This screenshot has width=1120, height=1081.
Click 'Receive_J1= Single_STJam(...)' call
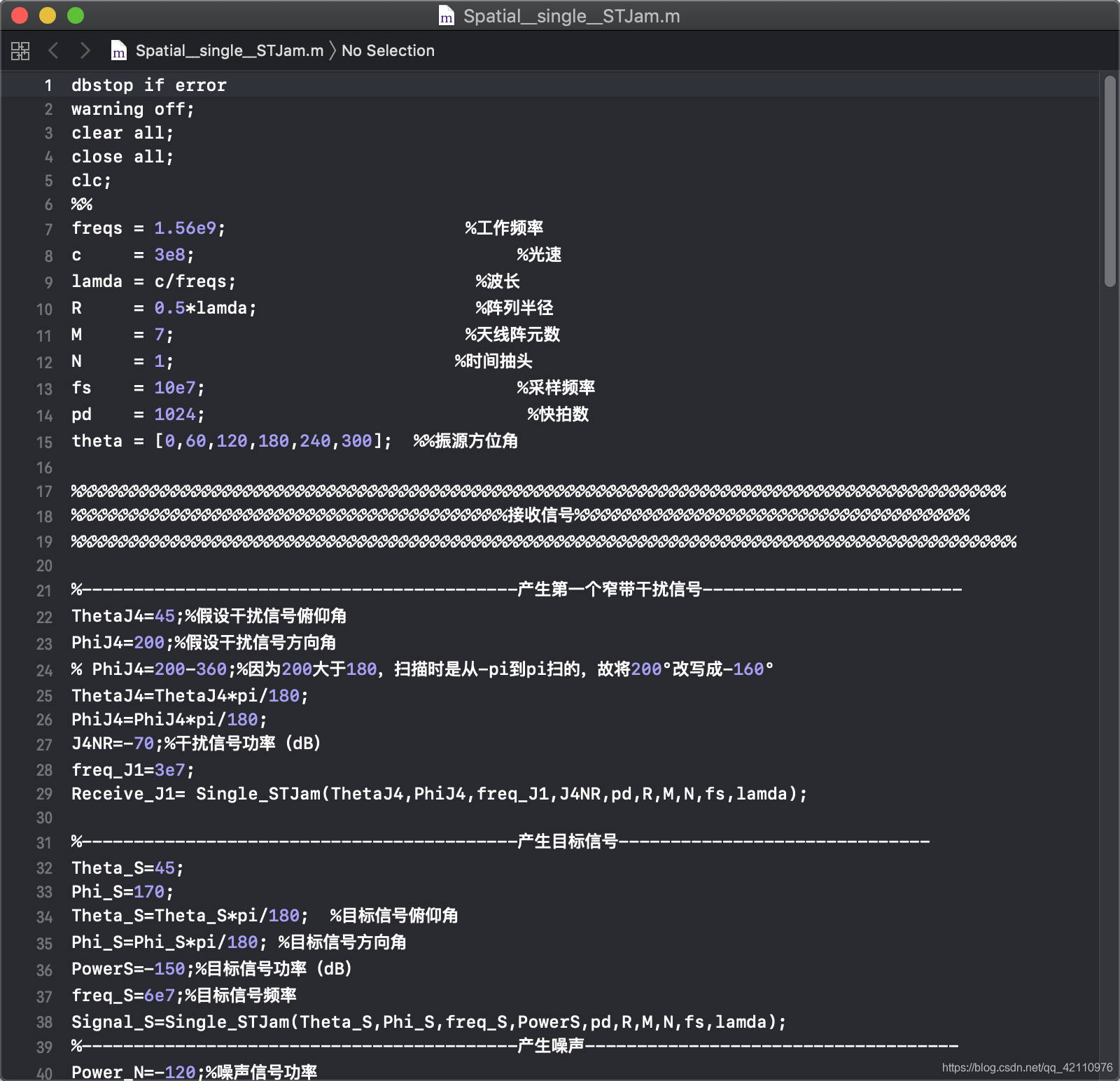pos(440,794)
